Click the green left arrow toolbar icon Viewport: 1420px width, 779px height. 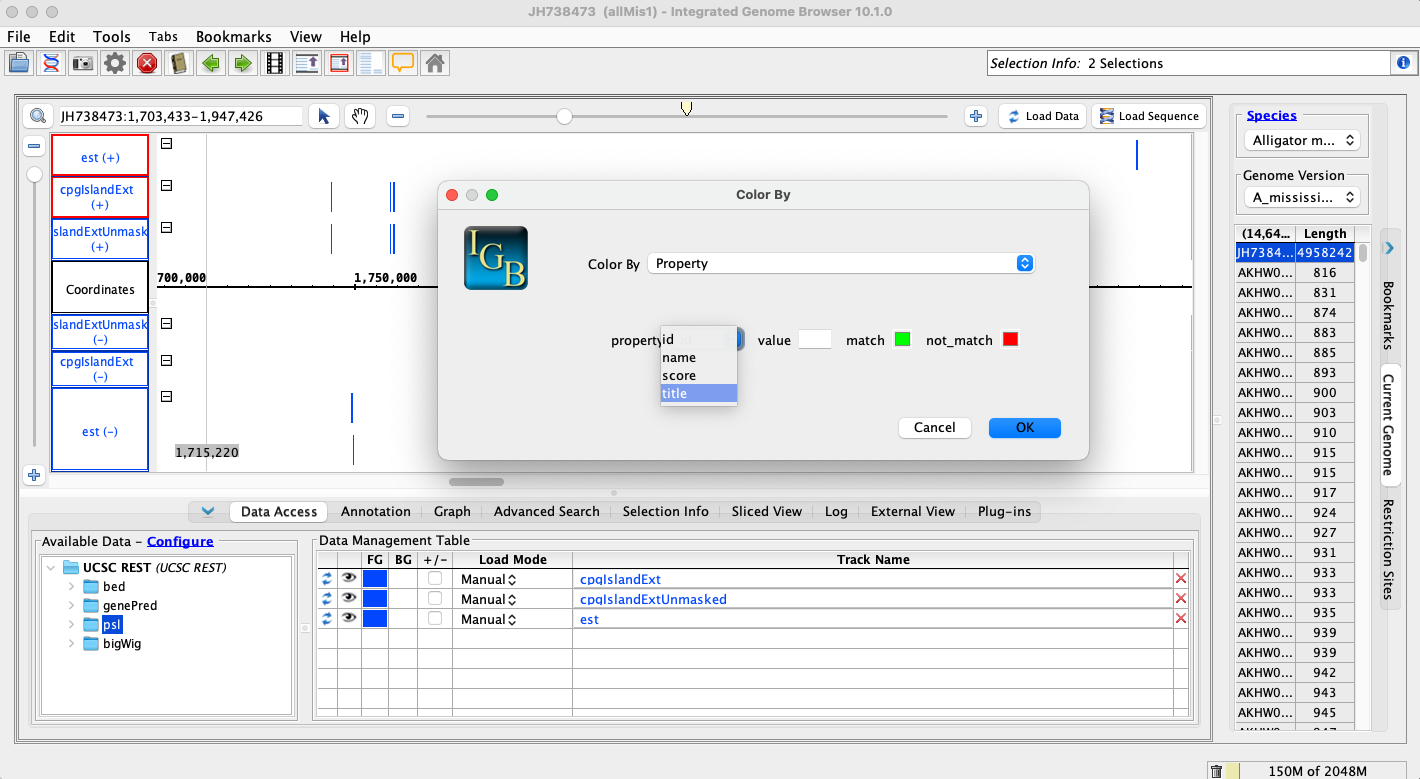pos(211,64)
